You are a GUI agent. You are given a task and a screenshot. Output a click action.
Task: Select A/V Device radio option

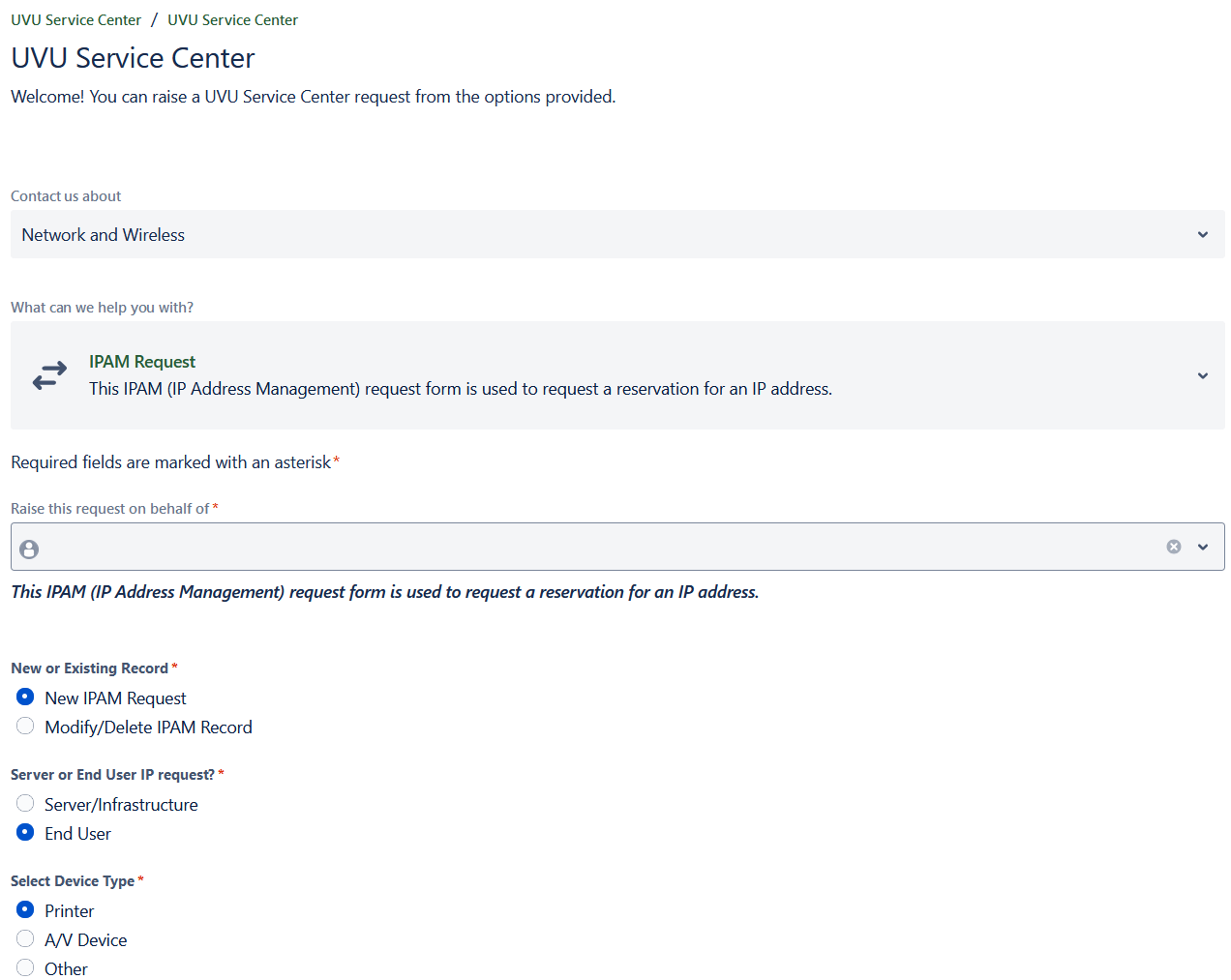coord(25,939)
